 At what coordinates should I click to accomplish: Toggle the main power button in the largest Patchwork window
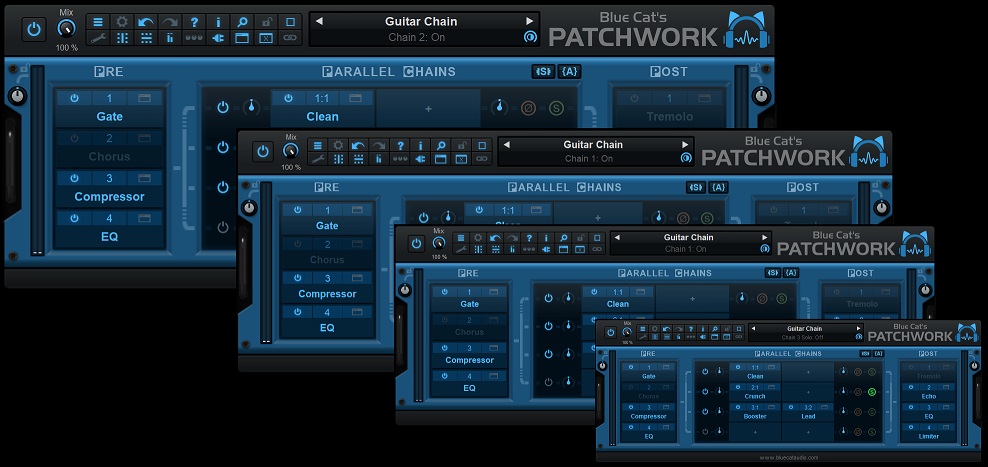pos(34,28)
